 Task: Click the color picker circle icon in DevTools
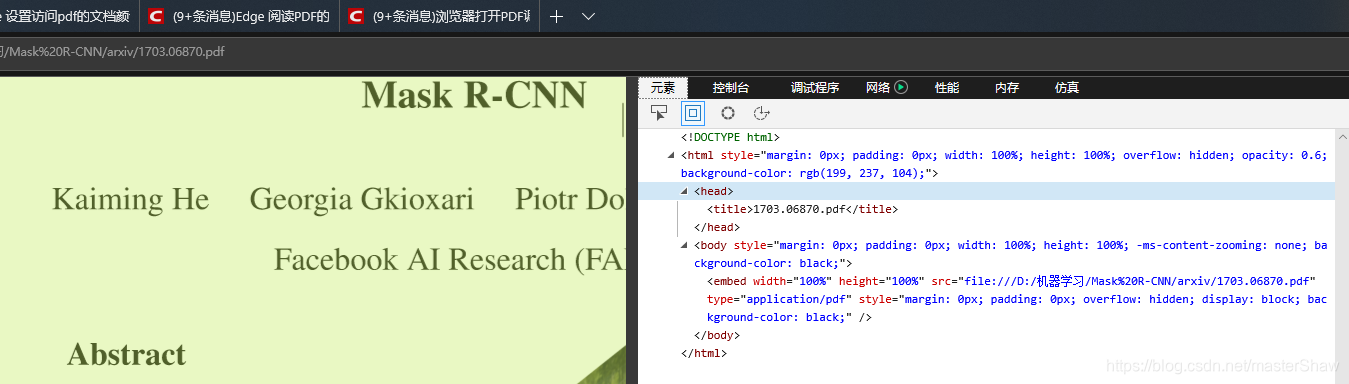tap(728, 113)
